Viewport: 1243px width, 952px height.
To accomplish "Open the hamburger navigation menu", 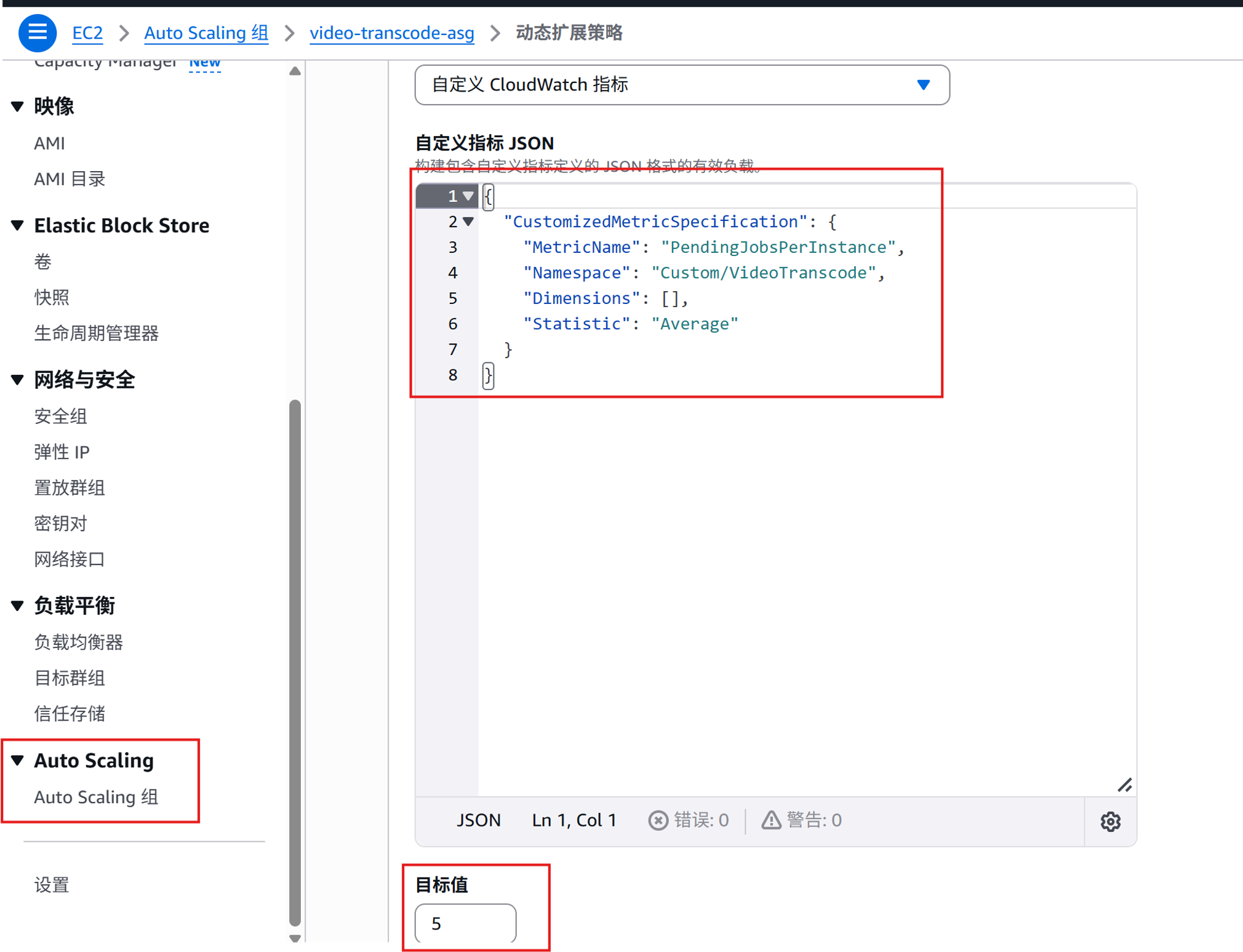I will click(38, 33).
